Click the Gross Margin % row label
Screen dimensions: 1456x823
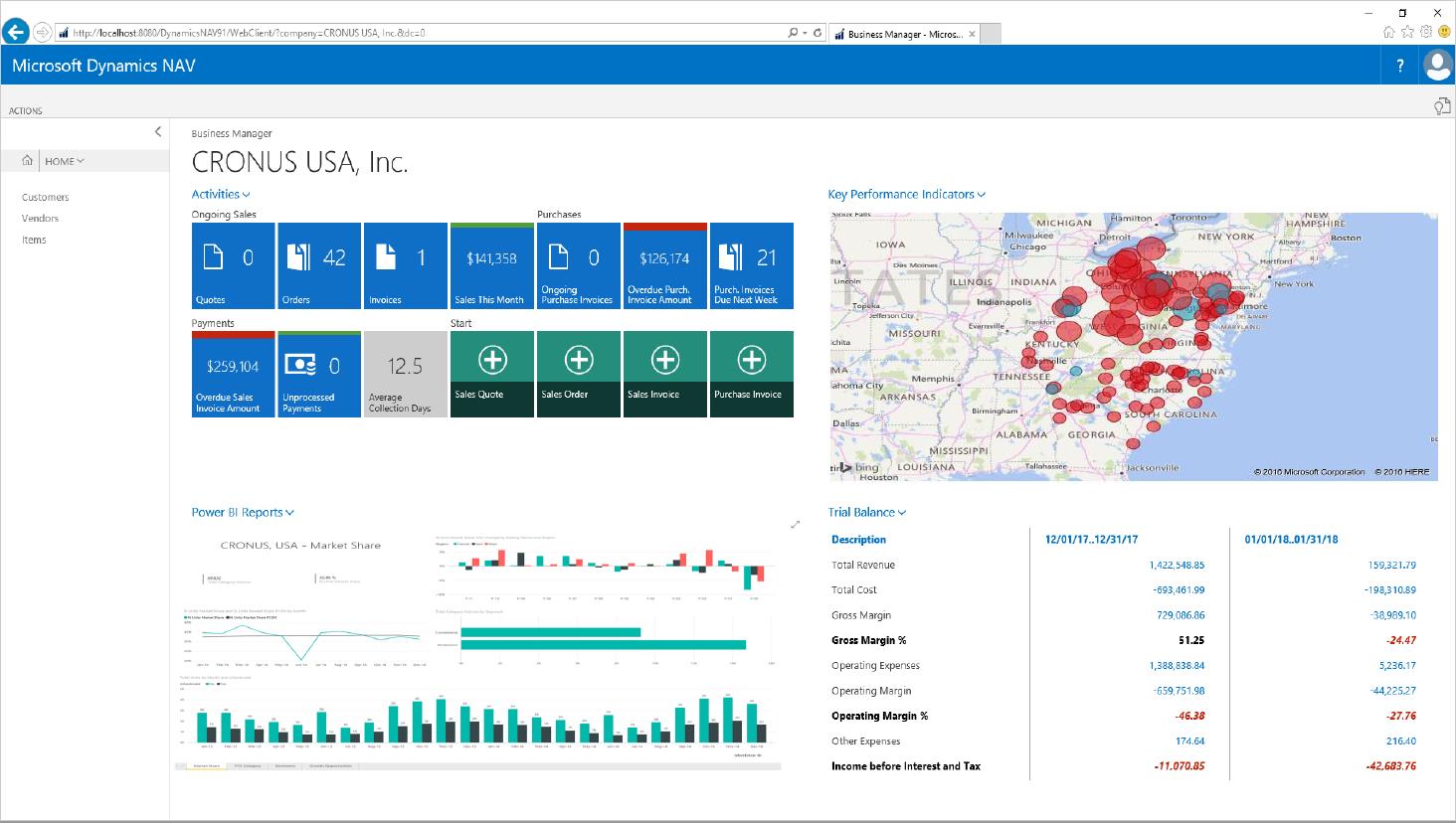click(868, 640)
